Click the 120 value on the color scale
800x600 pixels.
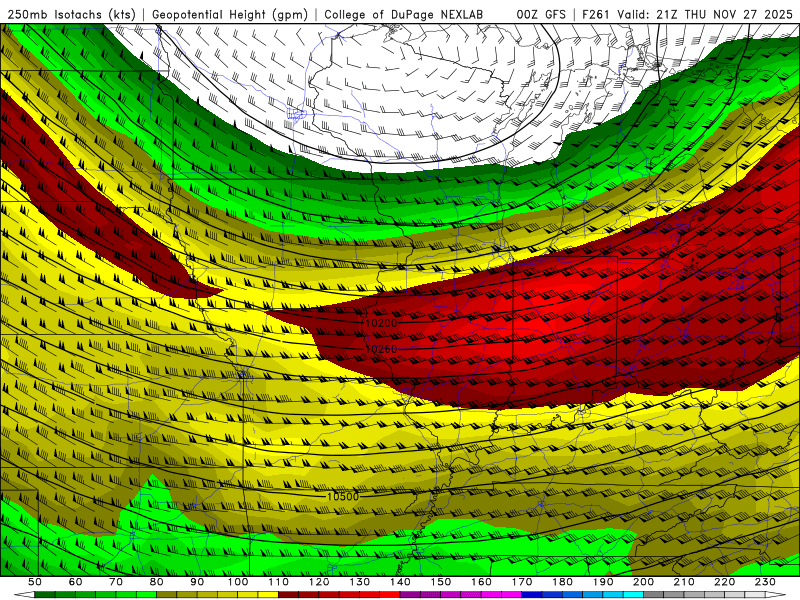tap(319, 582)
